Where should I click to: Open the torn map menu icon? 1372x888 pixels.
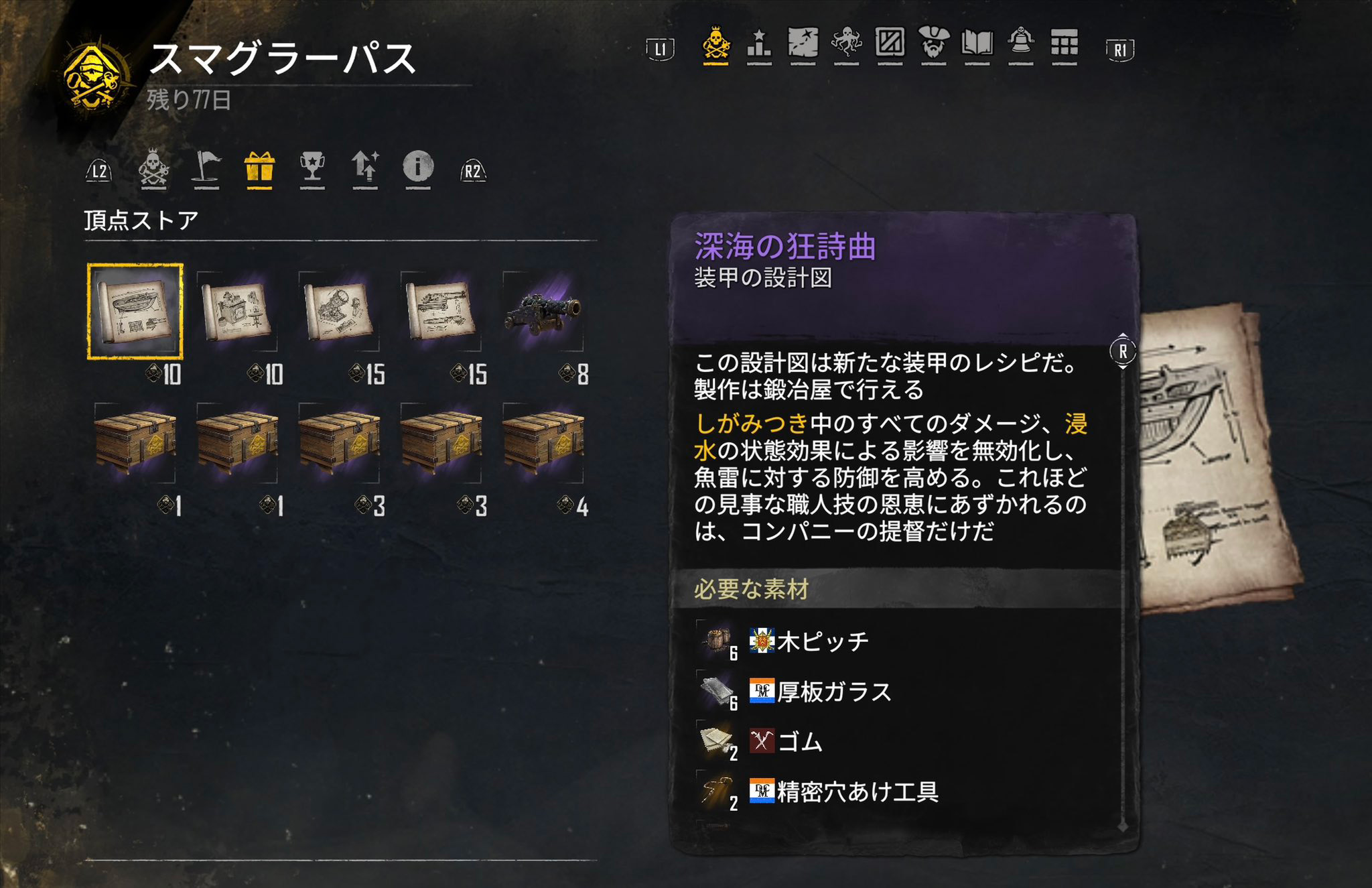point(803,44)
